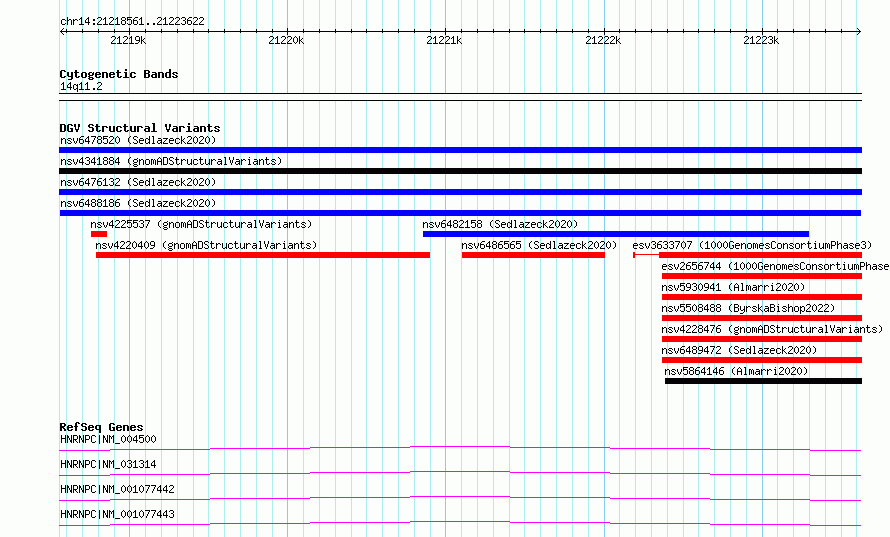Viewport: 890px width, 537px height.
Task: Click the red nsv4220409 variant bar
Action: coord(263,255)
